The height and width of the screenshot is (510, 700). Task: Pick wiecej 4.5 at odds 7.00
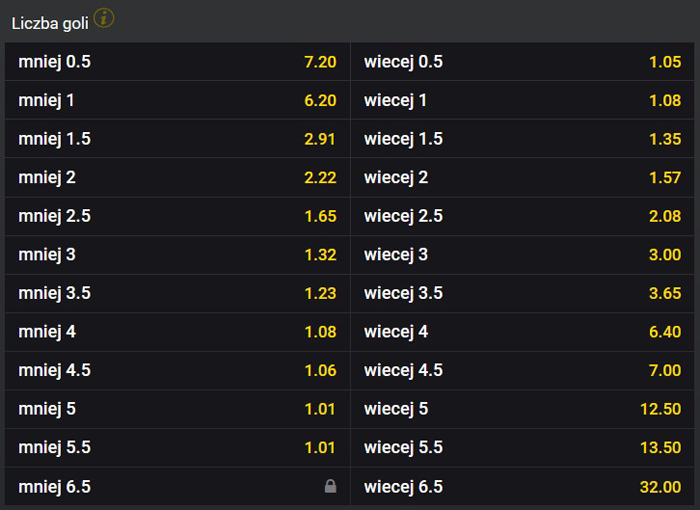coord(523,371)
